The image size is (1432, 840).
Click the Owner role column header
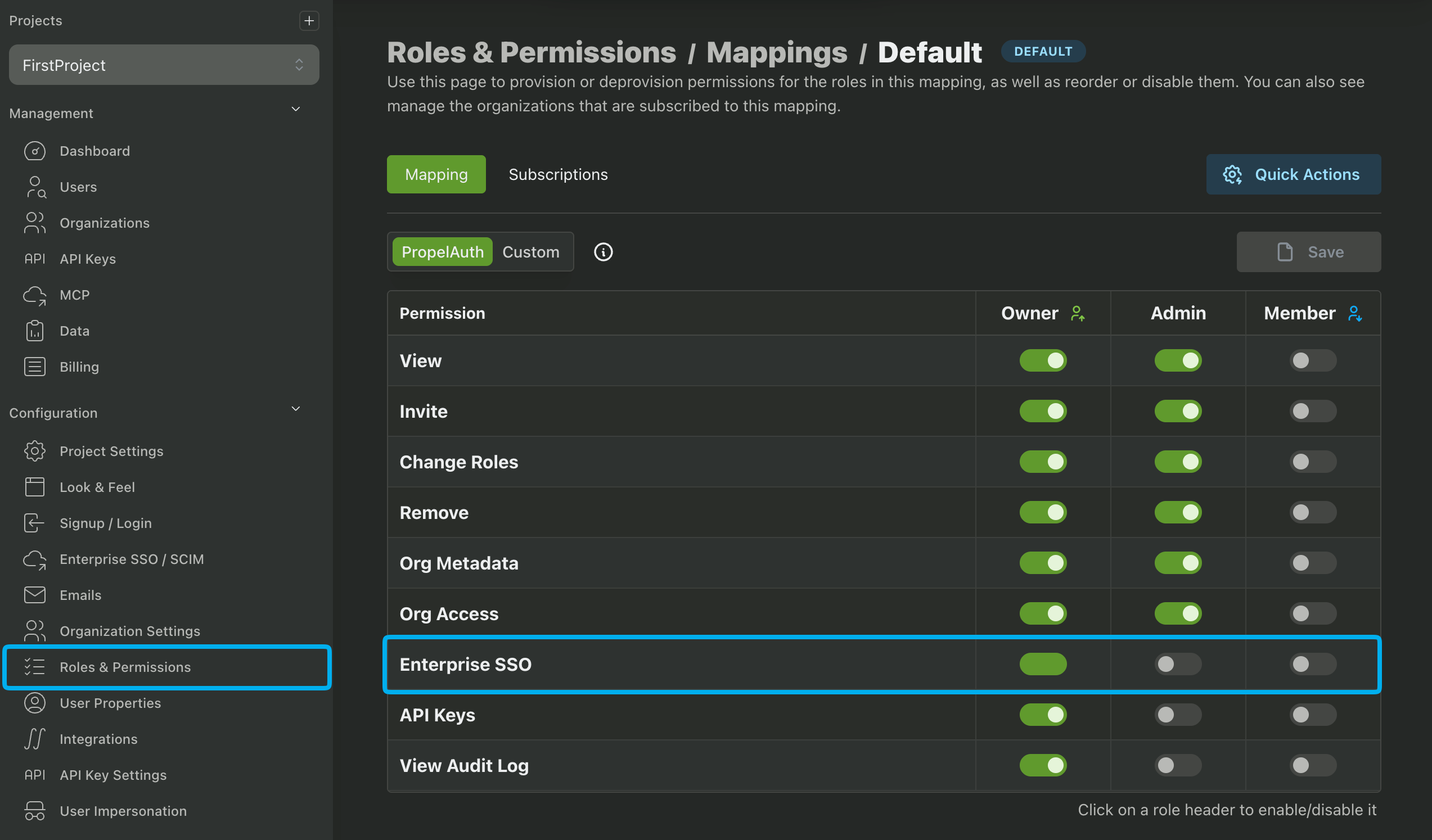1043,314
